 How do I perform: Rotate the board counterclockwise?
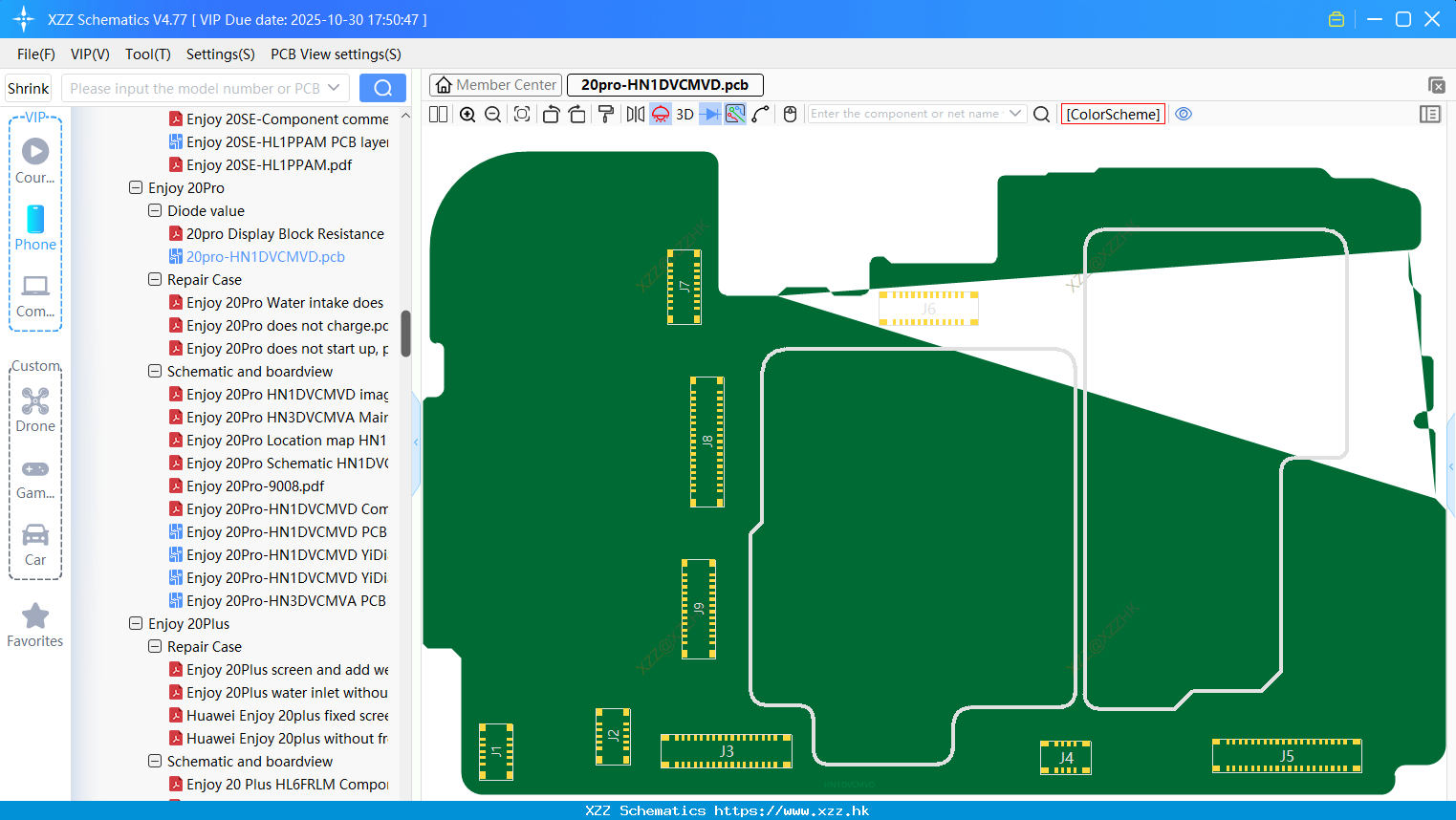pyautogui.click(x=551, y=114)
